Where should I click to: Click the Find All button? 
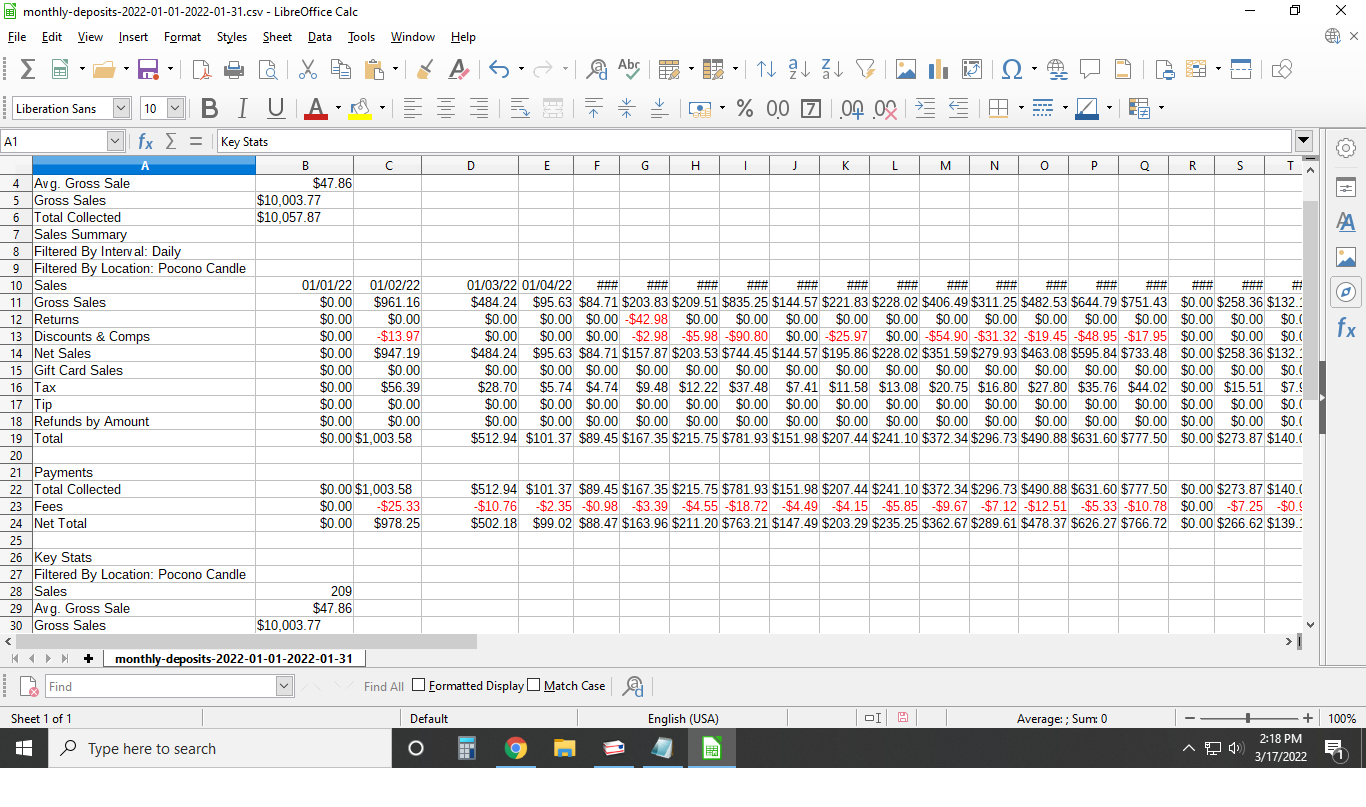pyautogui.click(x=383, y=686)
